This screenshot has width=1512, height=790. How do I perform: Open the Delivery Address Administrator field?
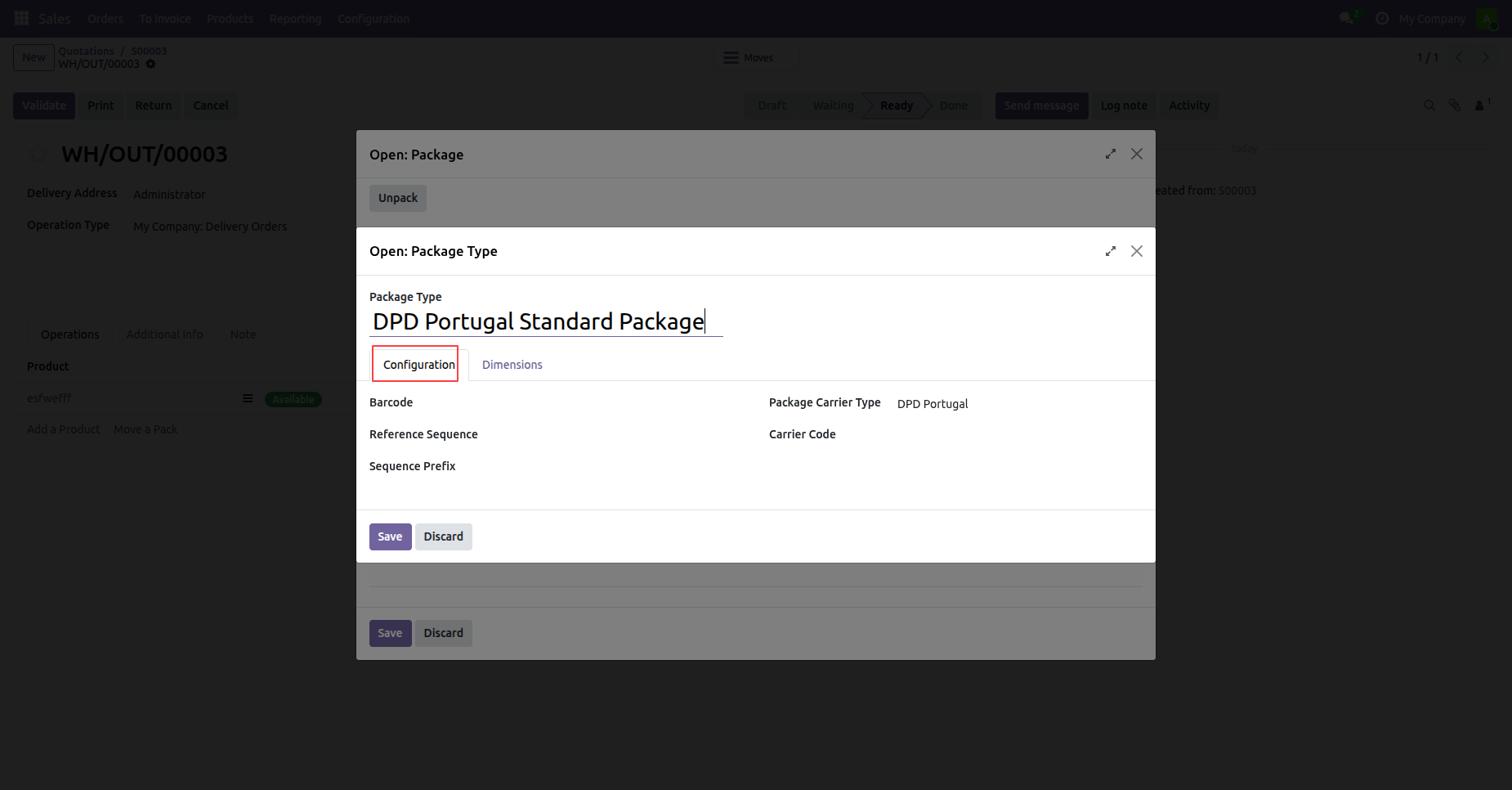(169, 195)
